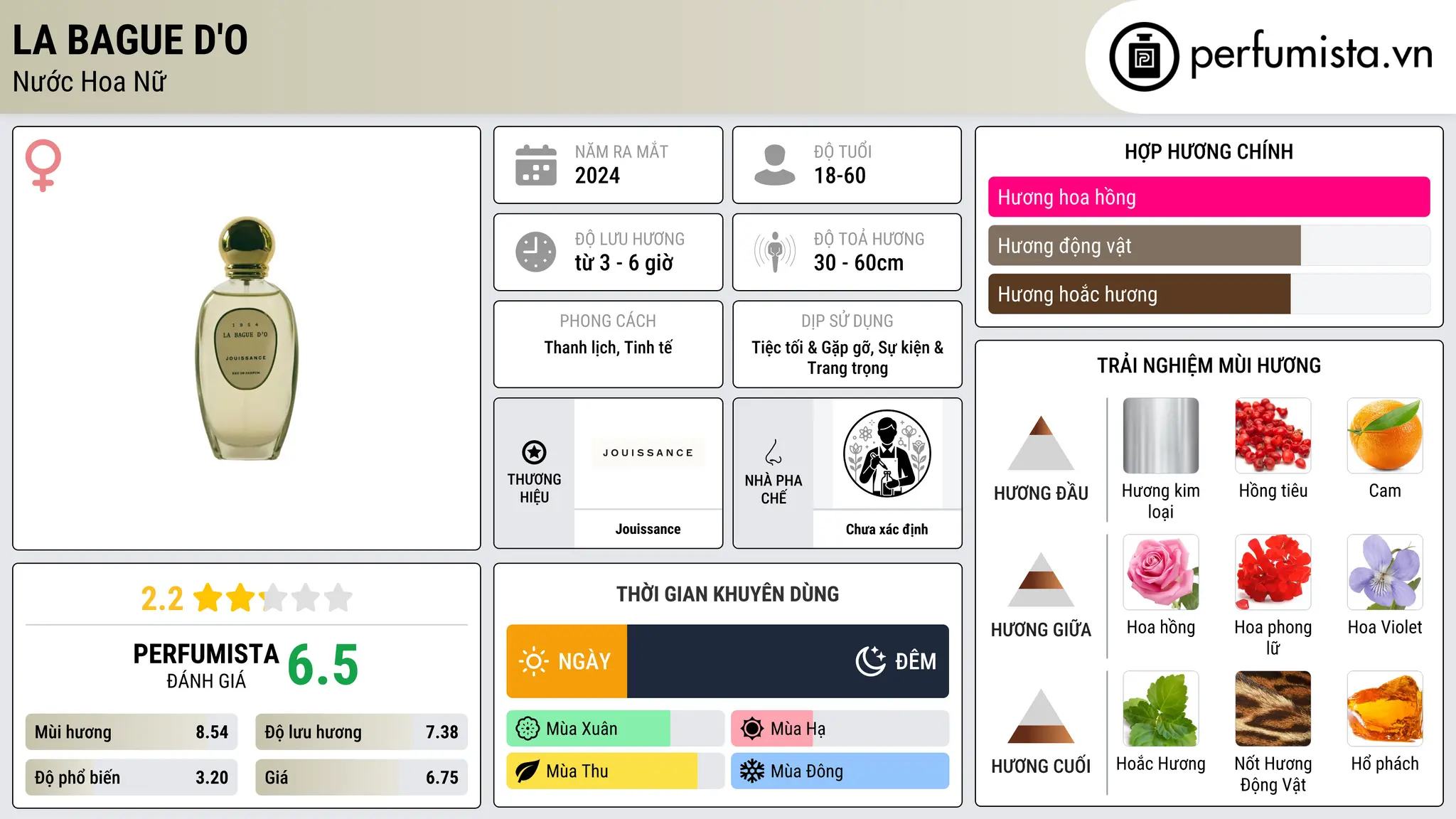Viewport: 1456px width, 819px height.
Task: Open the La Bague d'O bottle image
Action: (247, 338)
